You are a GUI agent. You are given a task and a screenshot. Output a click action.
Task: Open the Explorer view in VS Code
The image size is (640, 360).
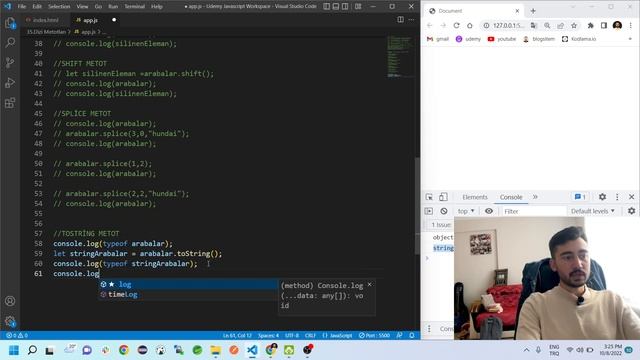pyautogui.click(x=10, y=23)
